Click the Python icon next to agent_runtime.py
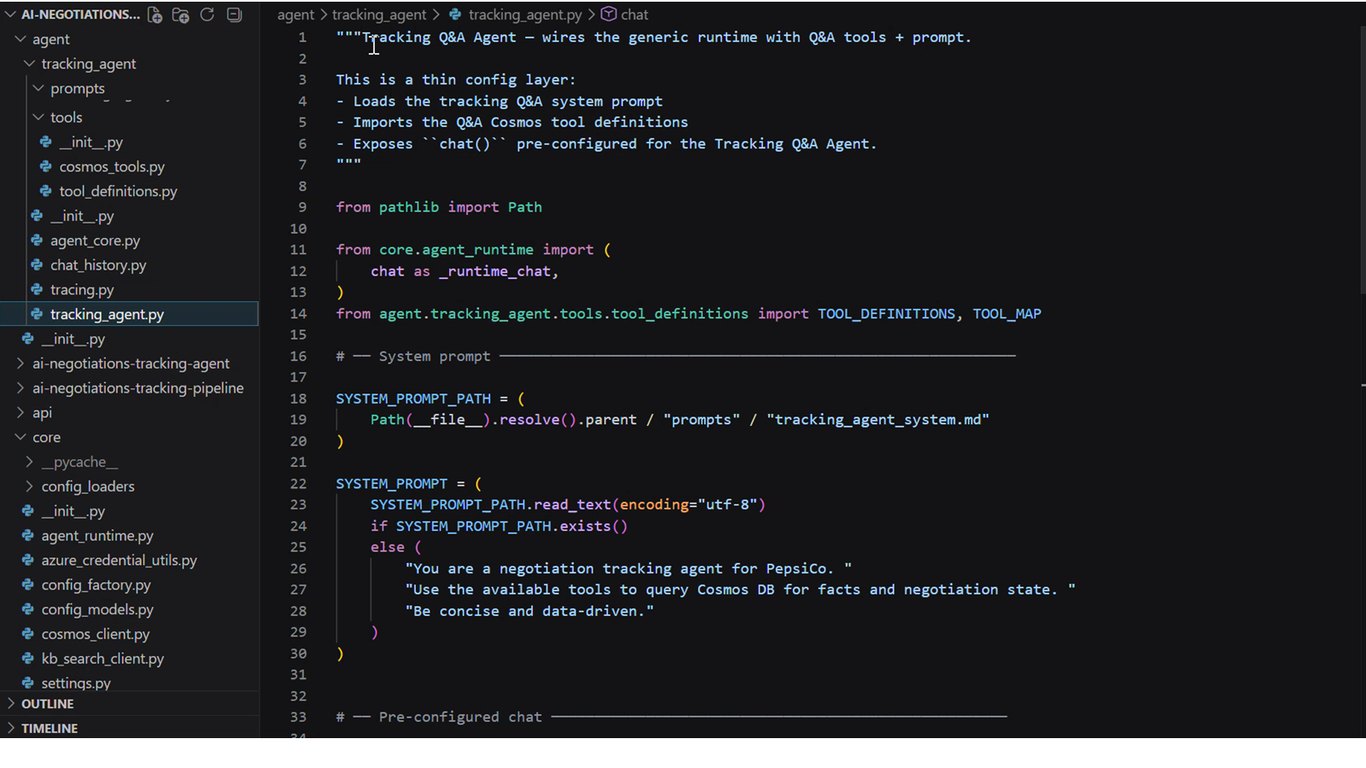Screen dimensions: 1366x768 pos(28,536)
